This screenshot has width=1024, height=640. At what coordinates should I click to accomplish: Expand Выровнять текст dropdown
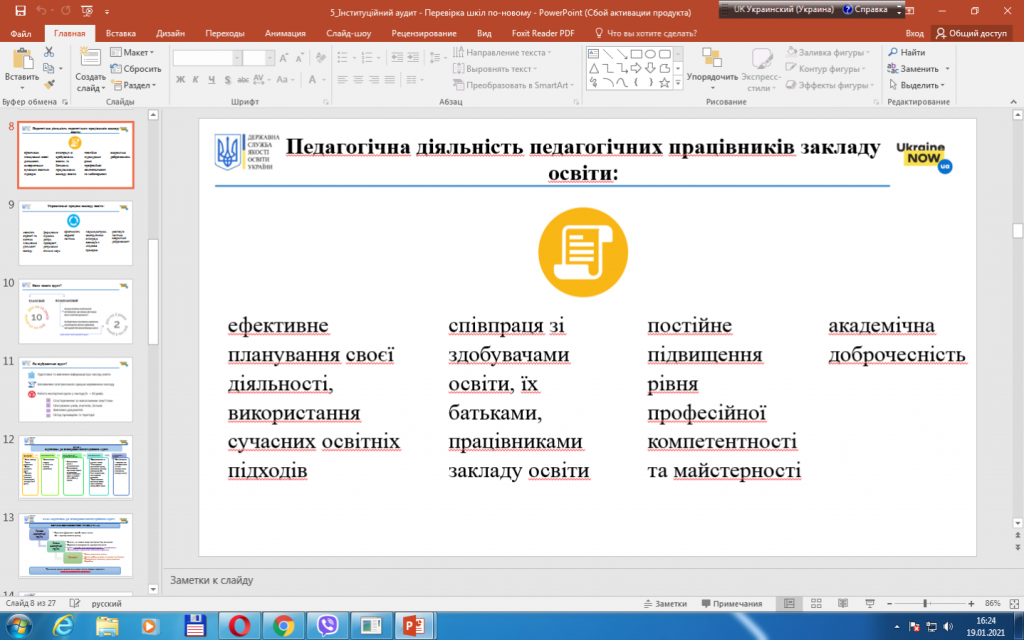pyautogui.click(x=495, y=69)
